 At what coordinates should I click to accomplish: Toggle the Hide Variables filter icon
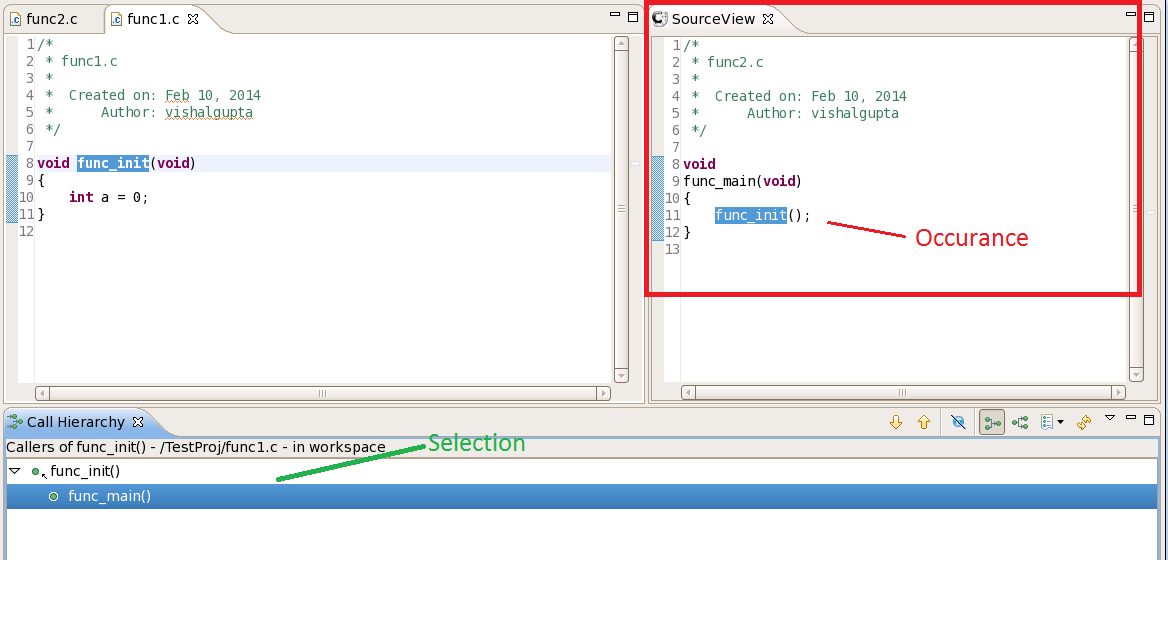point(958,423)
